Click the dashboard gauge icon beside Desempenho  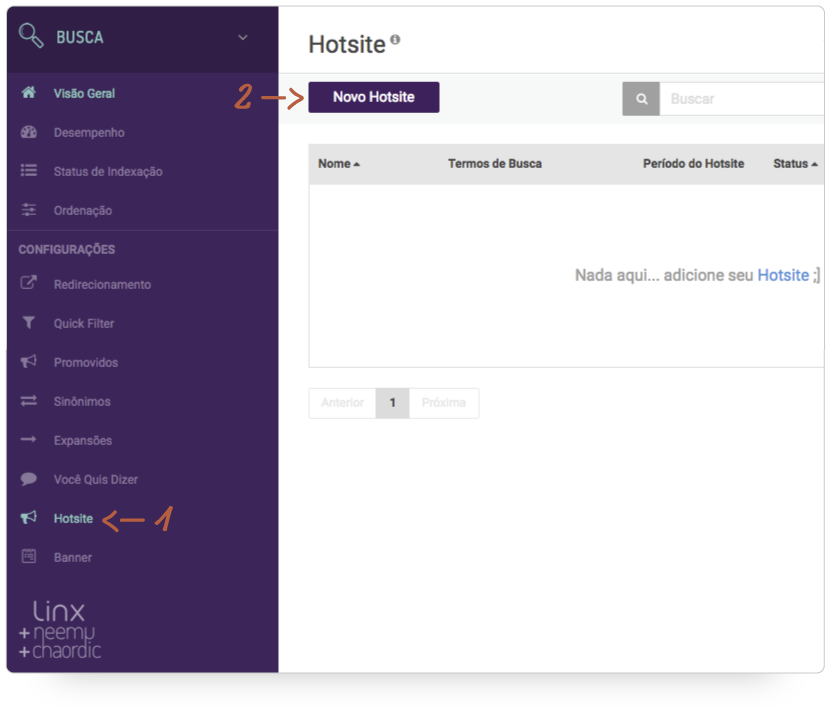coord(29,132)
